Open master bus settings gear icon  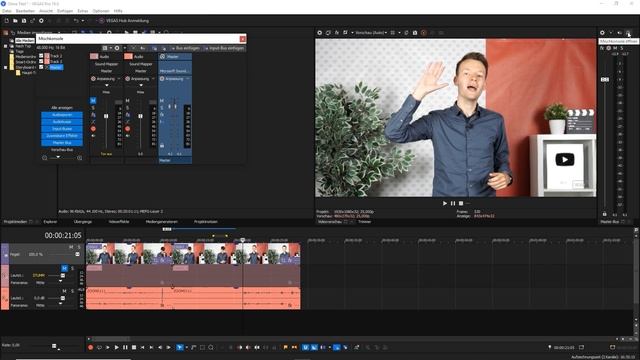[602, 33]
